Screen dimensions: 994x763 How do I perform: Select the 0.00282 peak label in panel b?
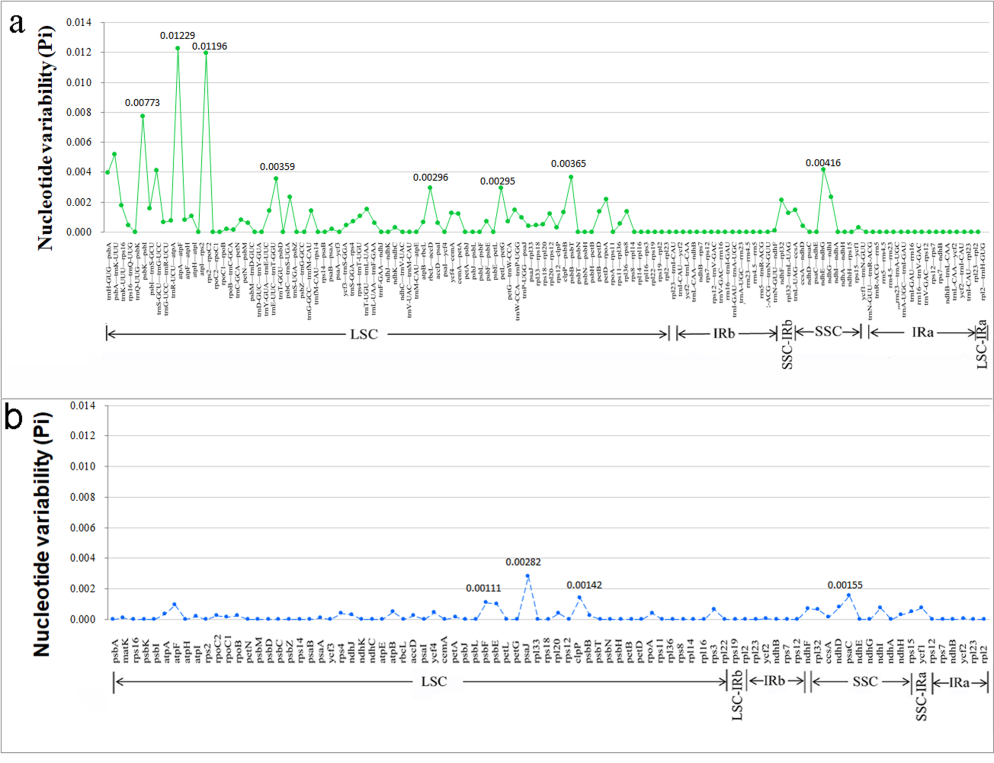coord(526,563)
